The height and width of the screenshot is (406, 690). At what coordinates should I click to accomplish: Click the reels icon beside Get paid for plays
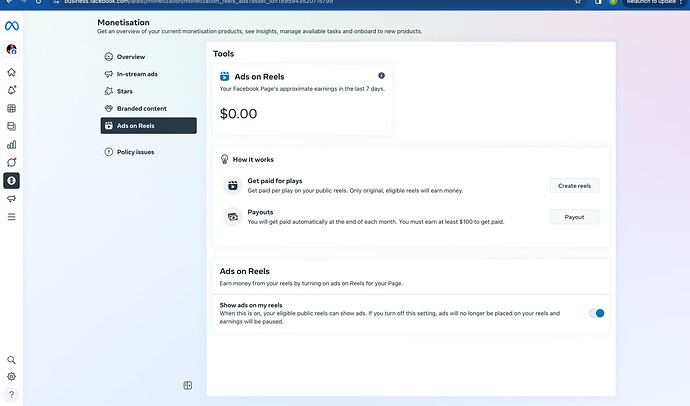(x=233, y=186)
